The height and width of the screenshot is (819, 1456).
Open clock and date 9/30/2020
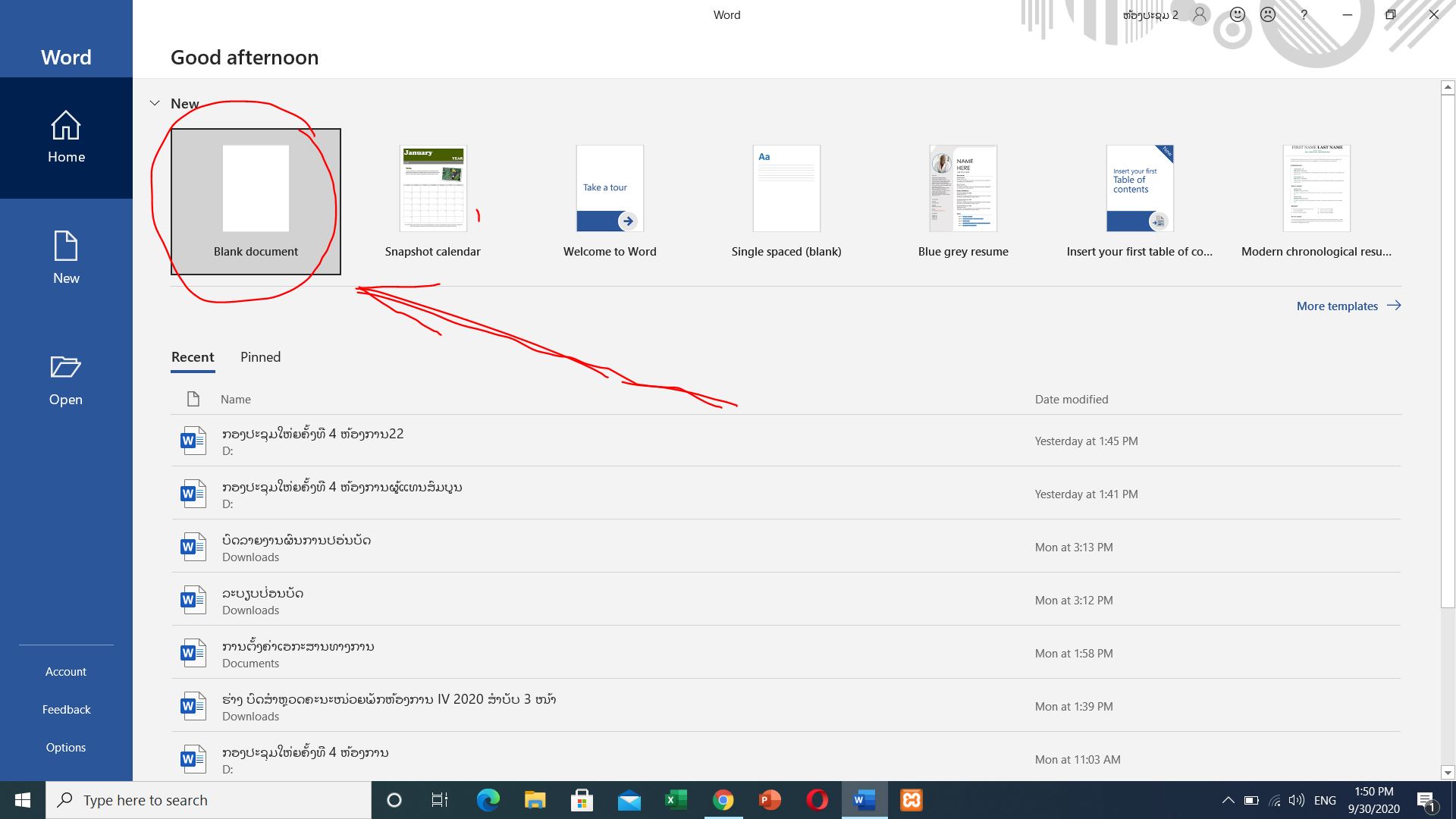point(1374,800)
